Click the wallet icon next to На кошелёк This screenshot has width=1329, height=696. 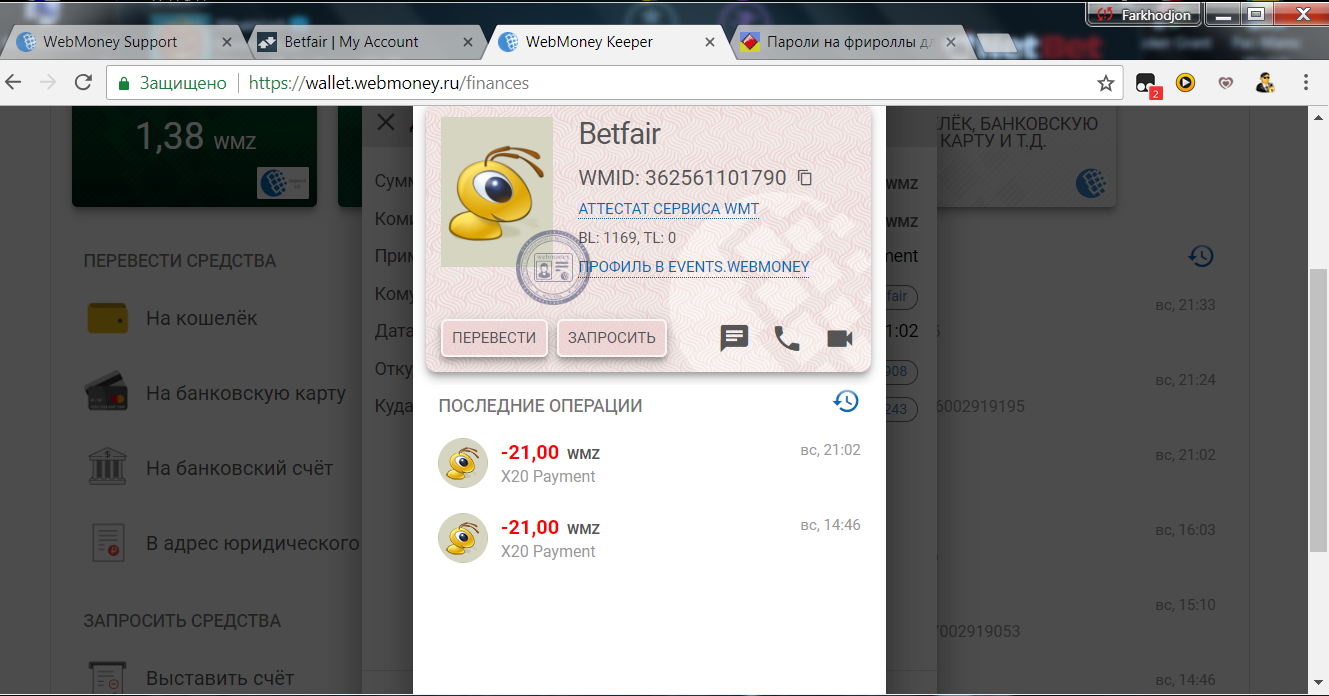(x=106, y=318)
